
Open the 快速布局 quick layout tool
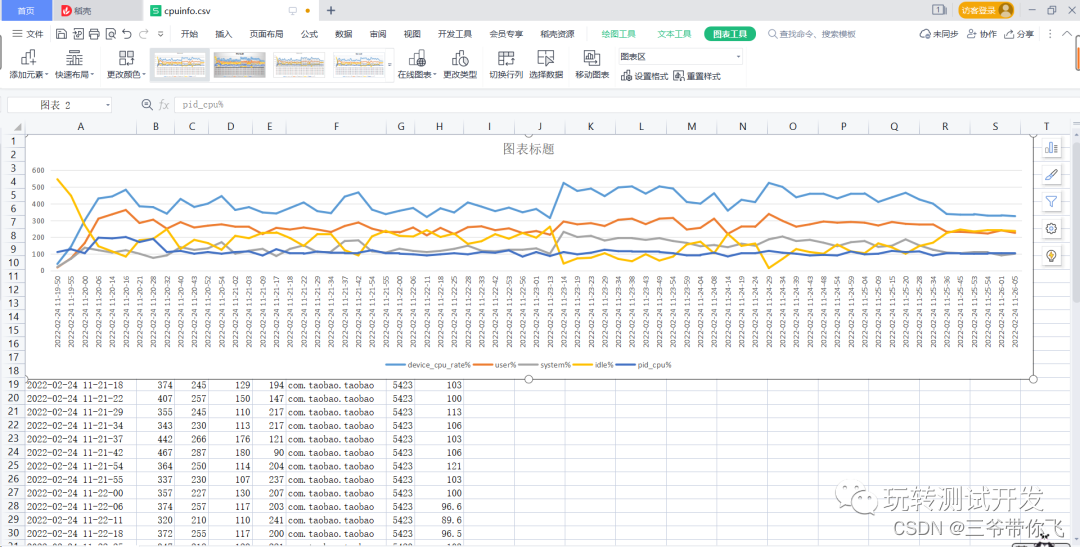pyautogui.click(x=75, y=58)
